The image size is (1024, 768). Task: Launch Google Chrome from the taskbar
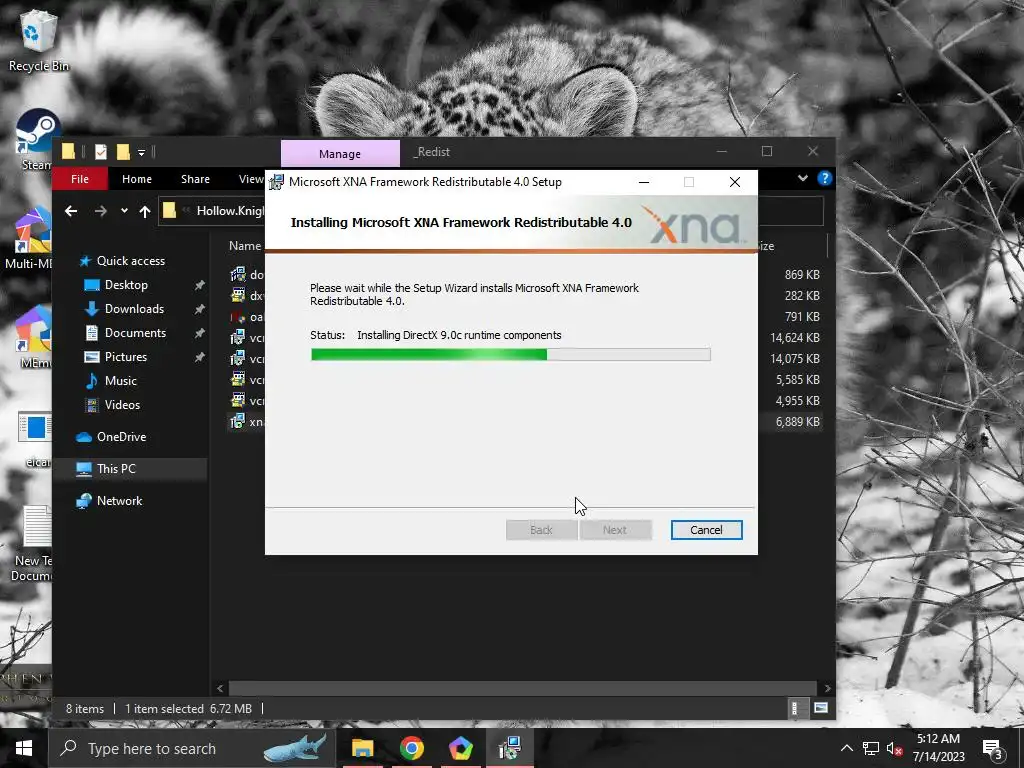(411, 748)
